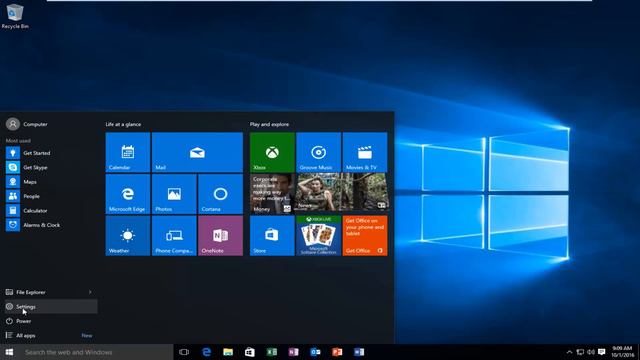
Task: Click the Search the web and Windows box
Action: (96, 352)
